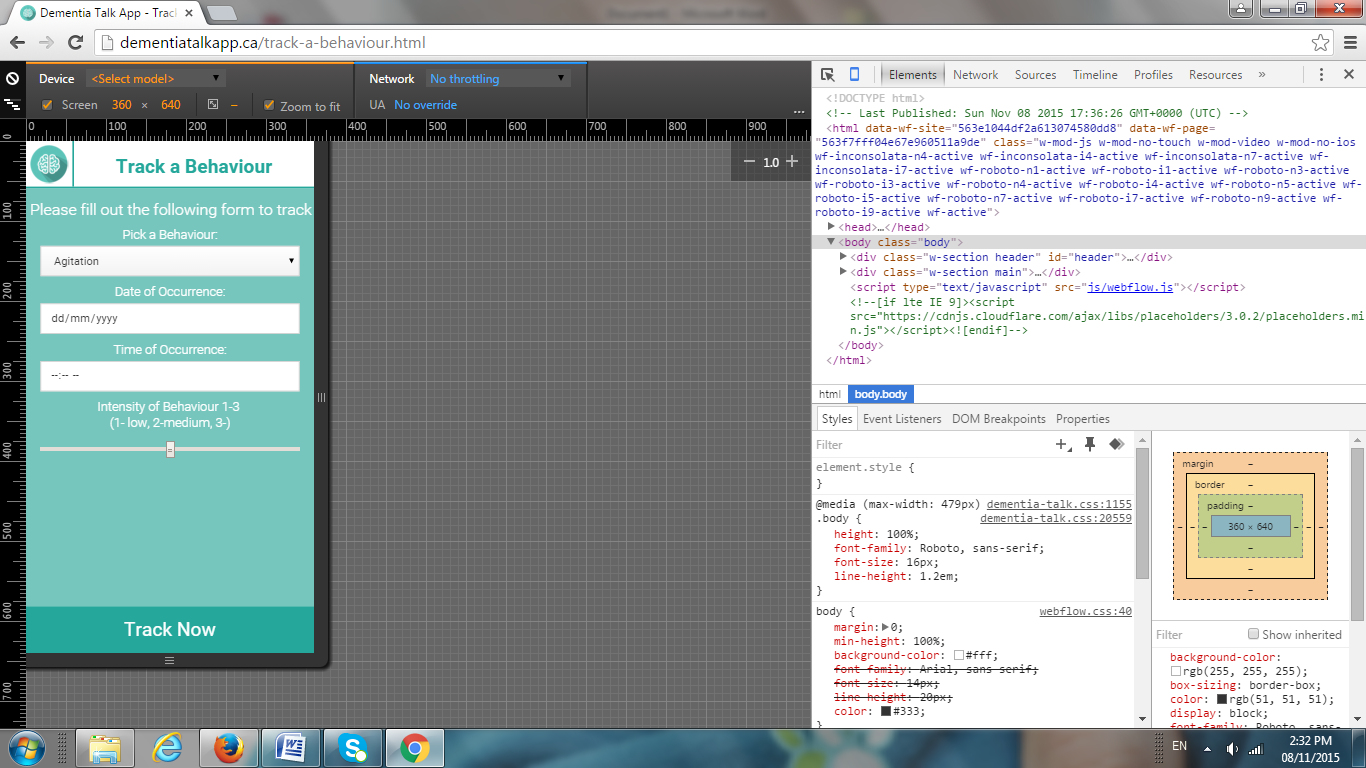Viewport: 1366px width, 768px height.
Task: Click the Chrome address bar URL
Action: [272, 43]
